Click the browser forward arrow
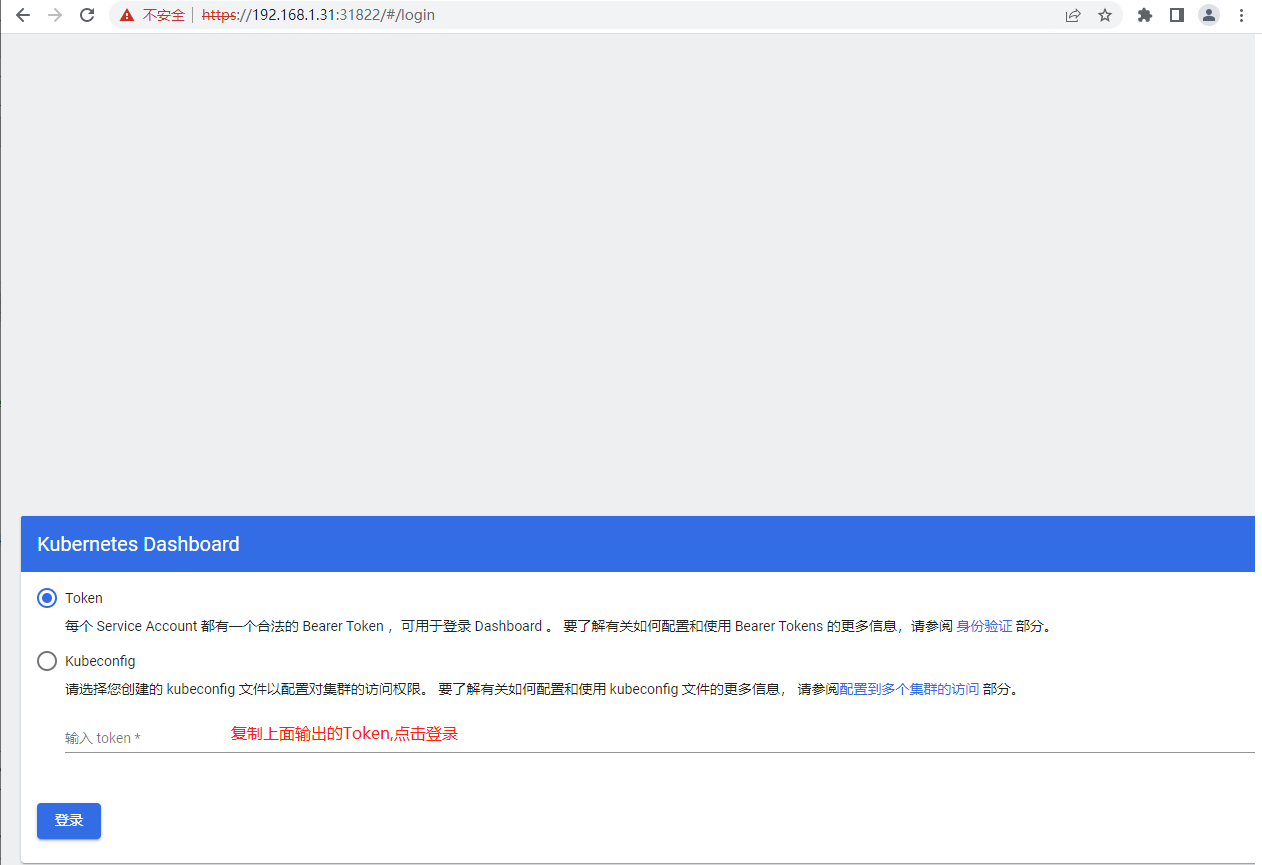 [55, 15]
